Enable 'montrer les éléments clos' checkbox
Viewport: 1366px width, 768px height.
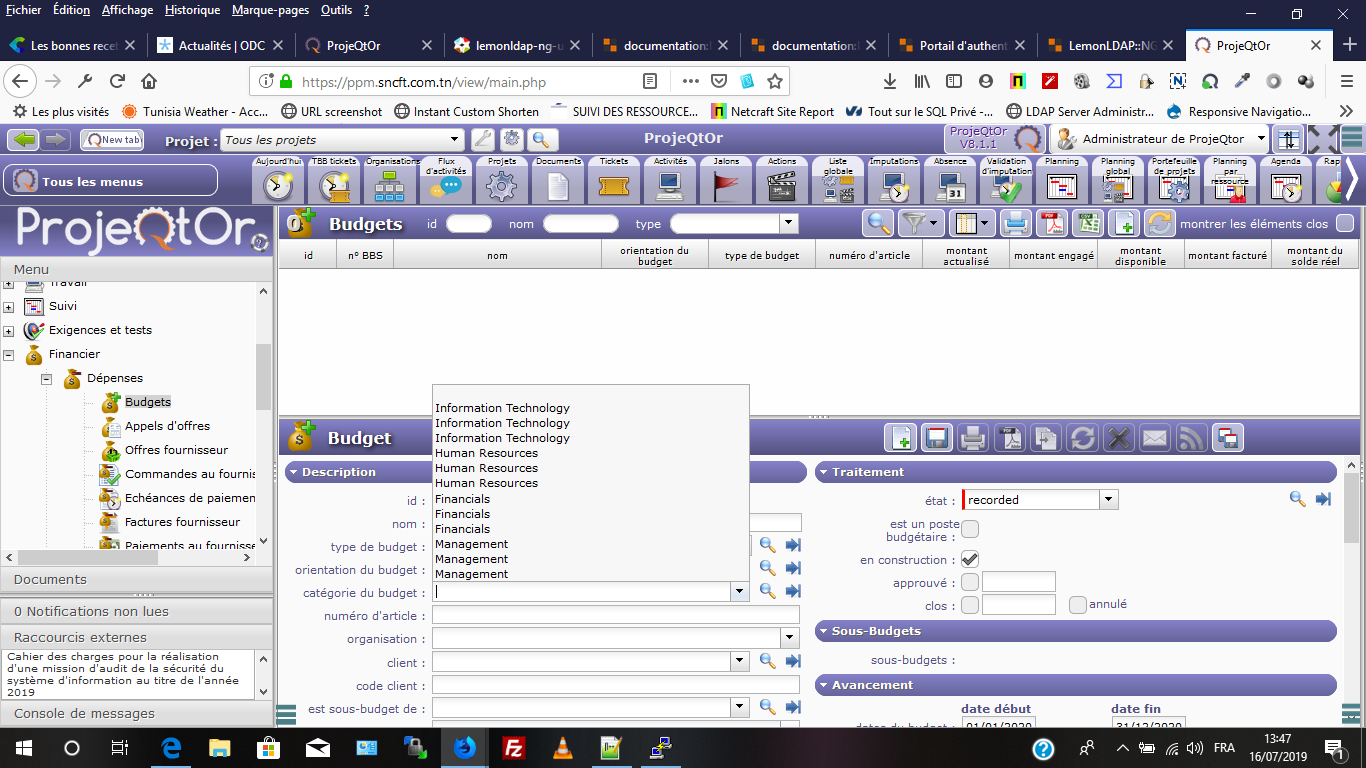point(1345,224)
